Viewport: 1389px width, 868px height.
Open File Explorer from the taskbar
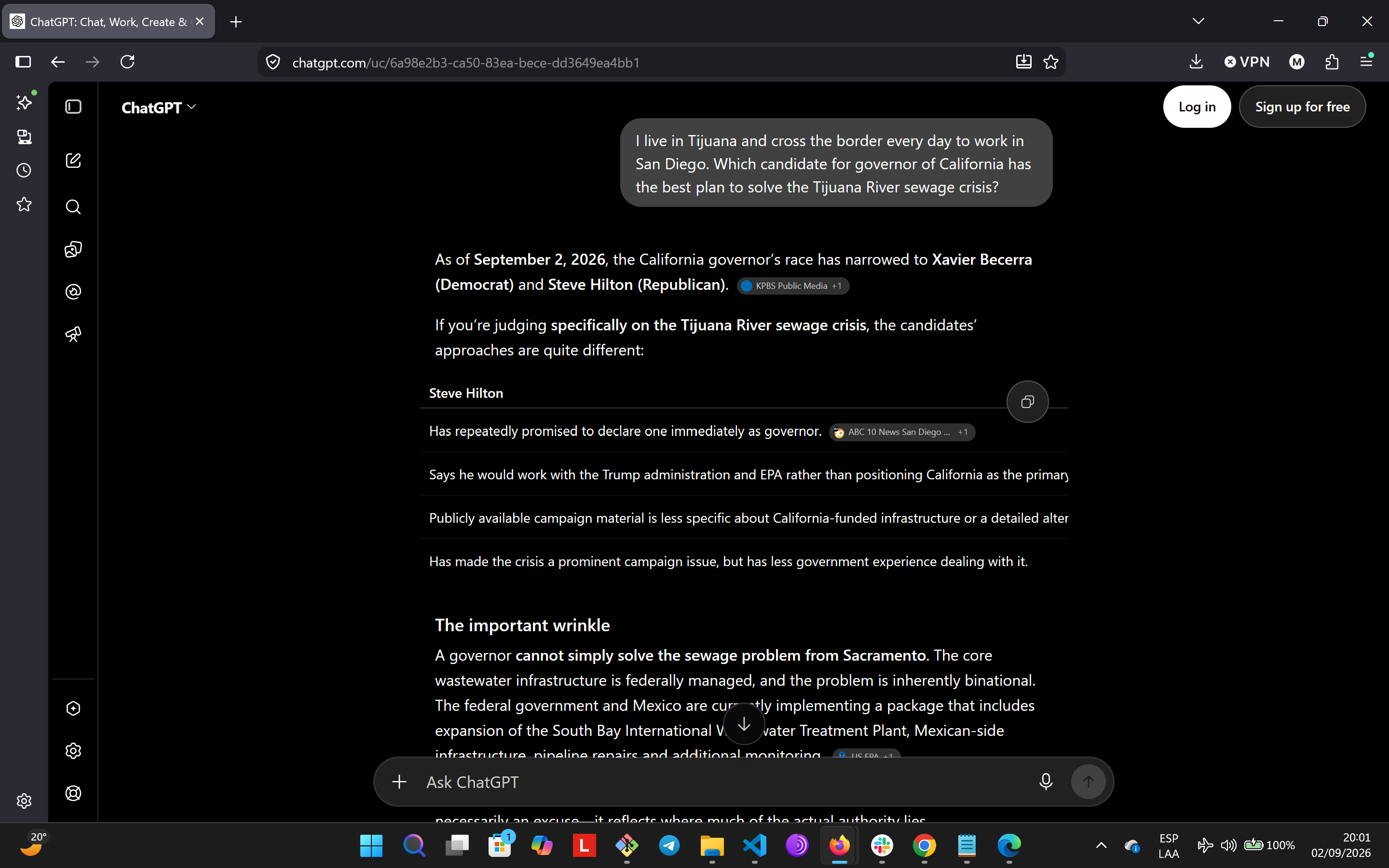(712, 845)
